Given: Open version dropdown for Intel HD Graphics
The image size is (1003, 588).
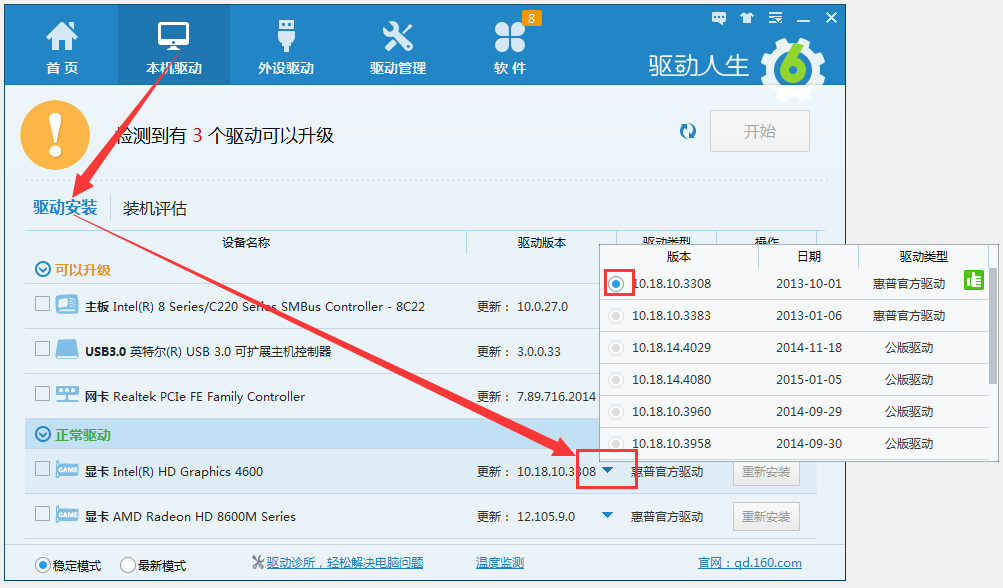Looking at the screenshot, I should click(x=608, y=470).
